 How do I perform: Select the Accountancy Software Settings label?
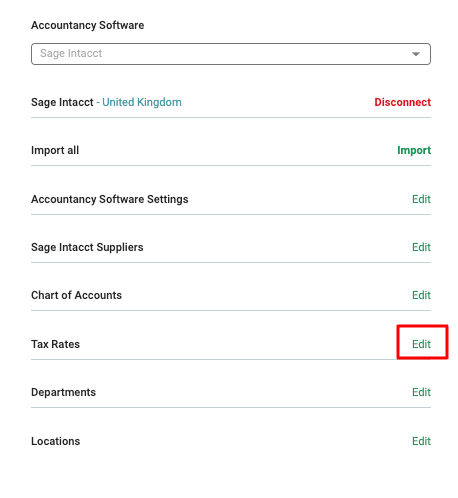[x=110, y=199]
